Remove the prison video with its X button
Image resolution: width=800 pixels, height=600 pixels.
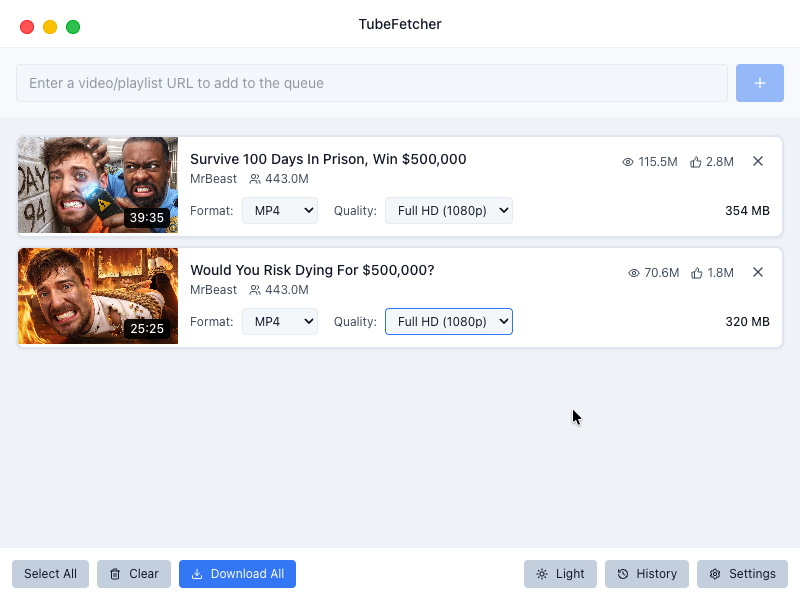click(x=758, y=161)
